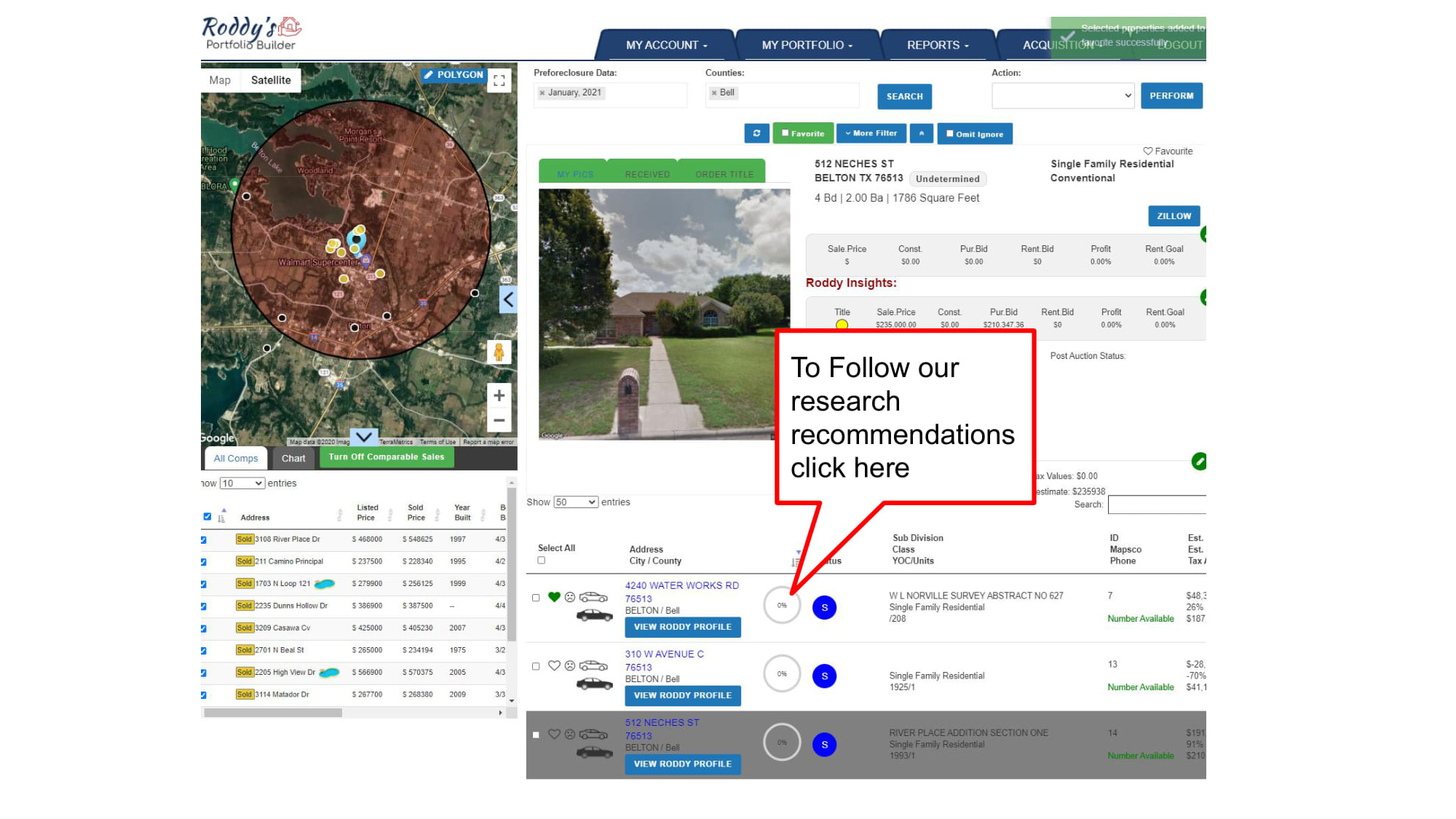The image size is (1456, 819).
Task: Click the SEARCH button
Action: (904, 96)
